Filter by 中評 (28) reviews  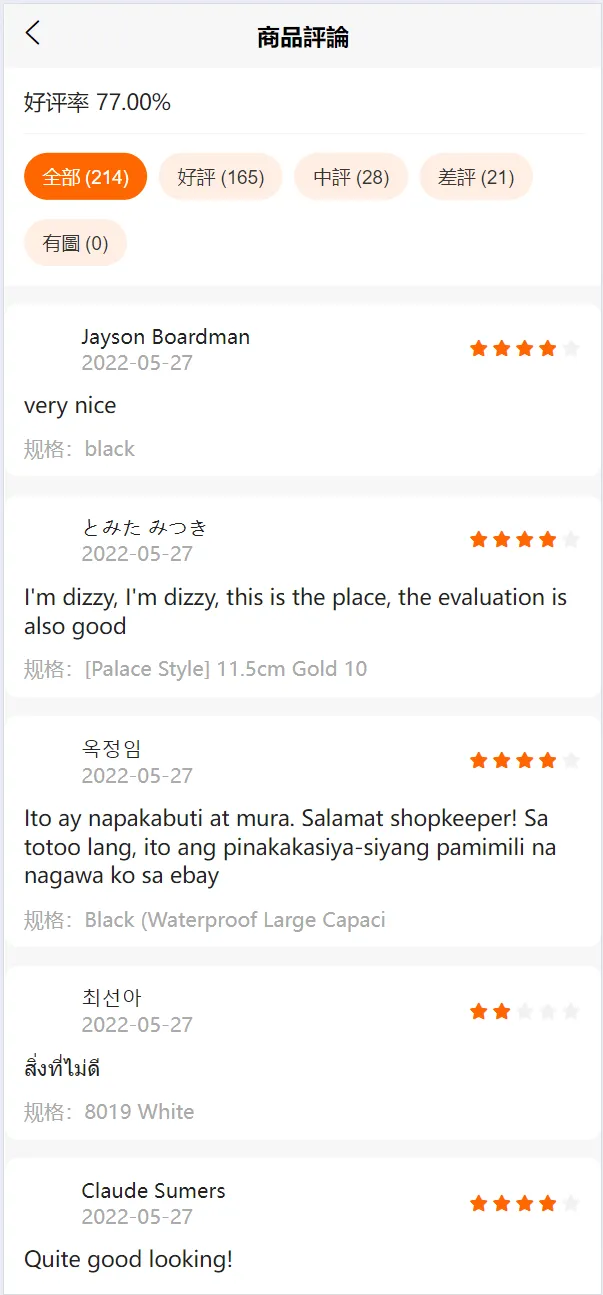click(351, 178)
